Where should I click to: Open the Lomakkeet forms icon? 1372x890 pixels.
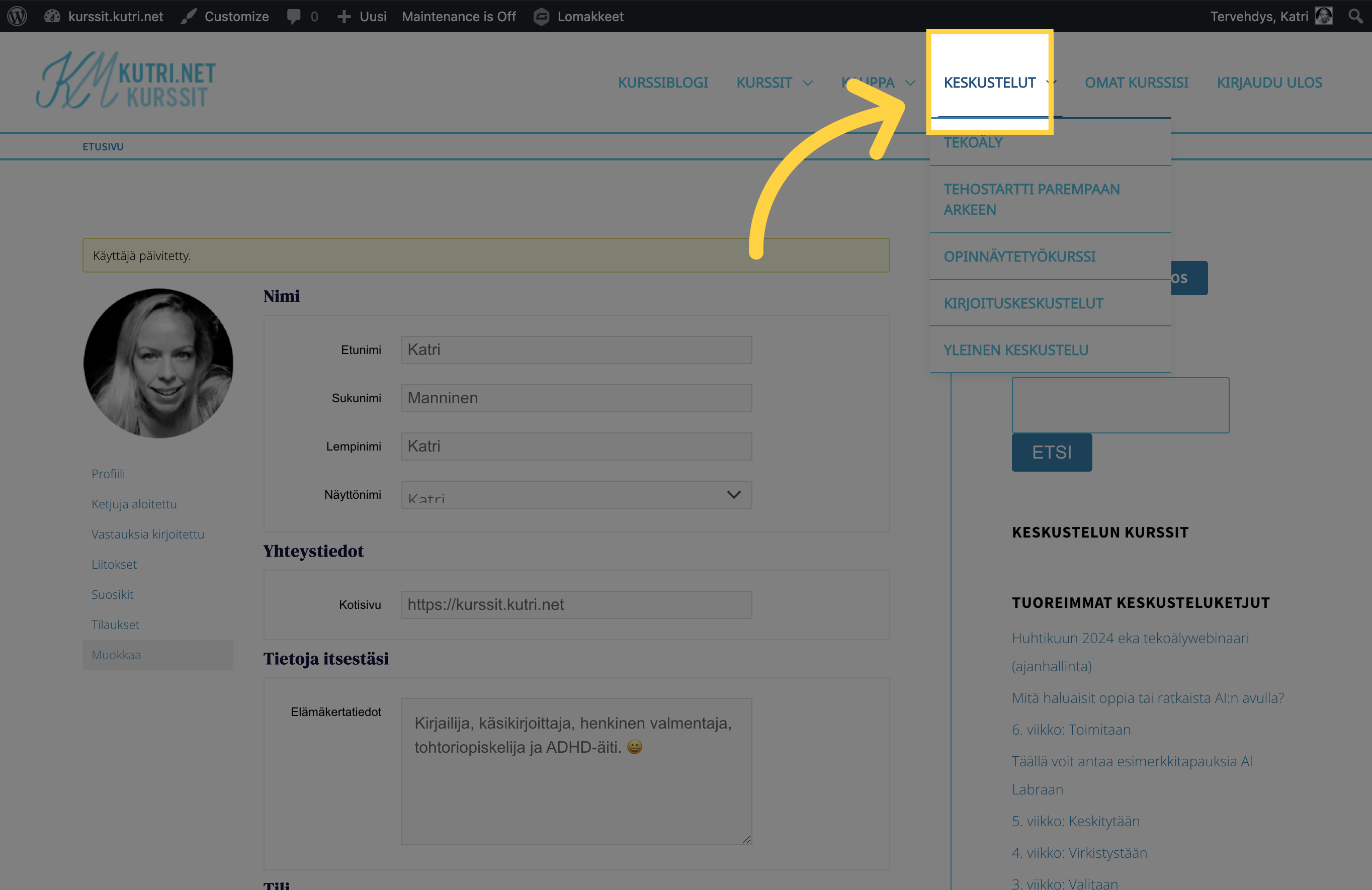click(x=541, y=16)
